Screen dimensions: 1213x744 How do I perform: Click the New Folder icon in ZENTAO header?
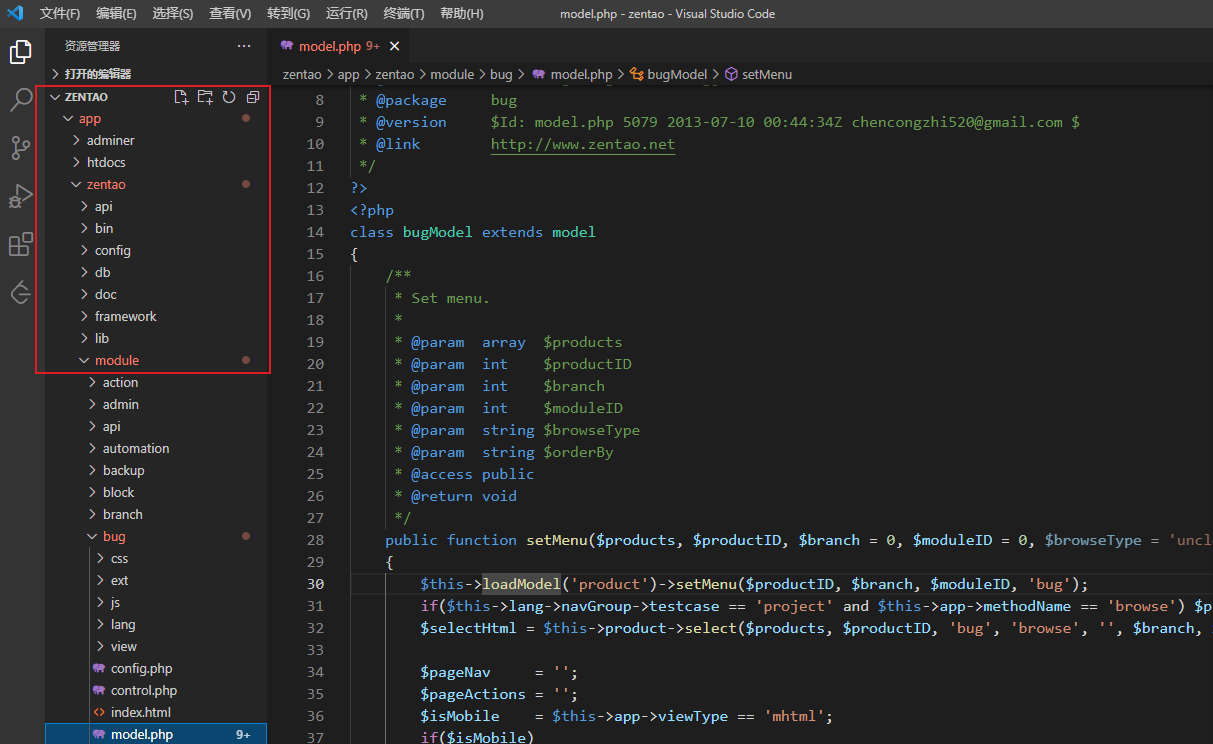205,97
